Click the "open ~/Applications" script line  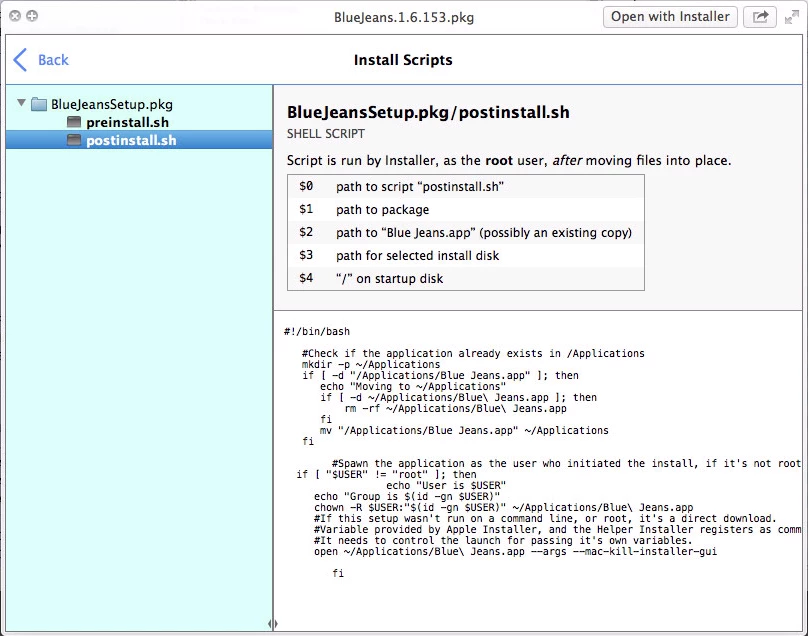pyautogui.click(x=515, y=551)
